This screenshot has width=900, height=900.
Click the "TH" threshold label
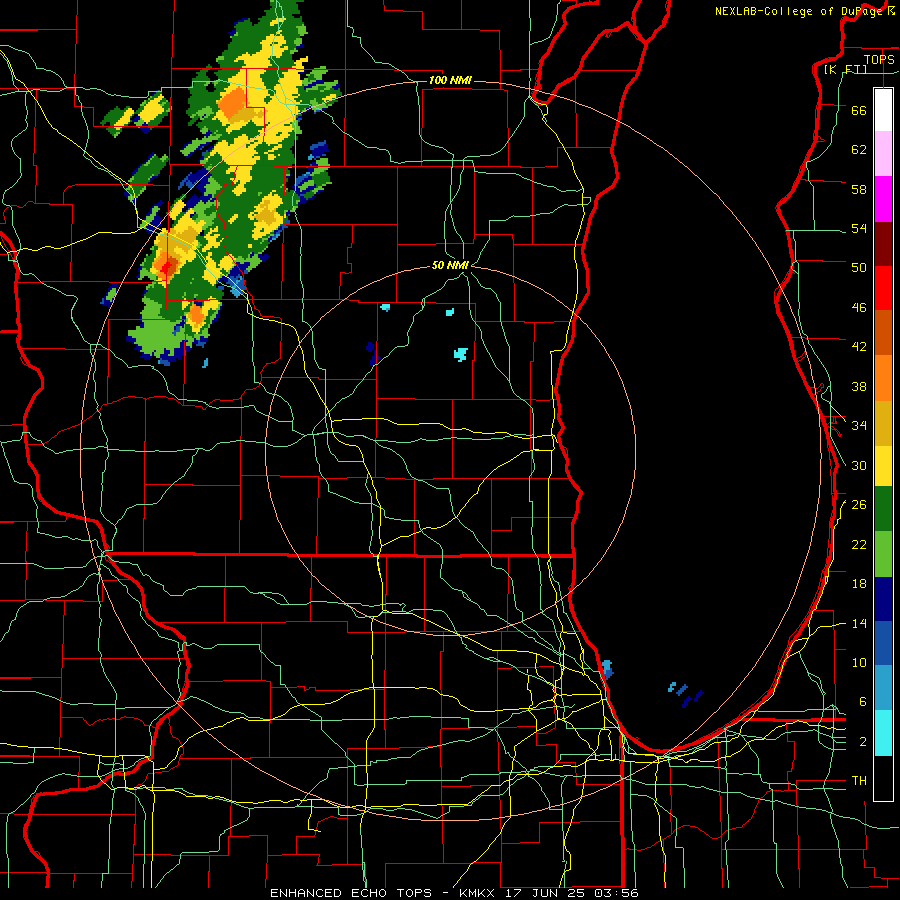point(859,781)
